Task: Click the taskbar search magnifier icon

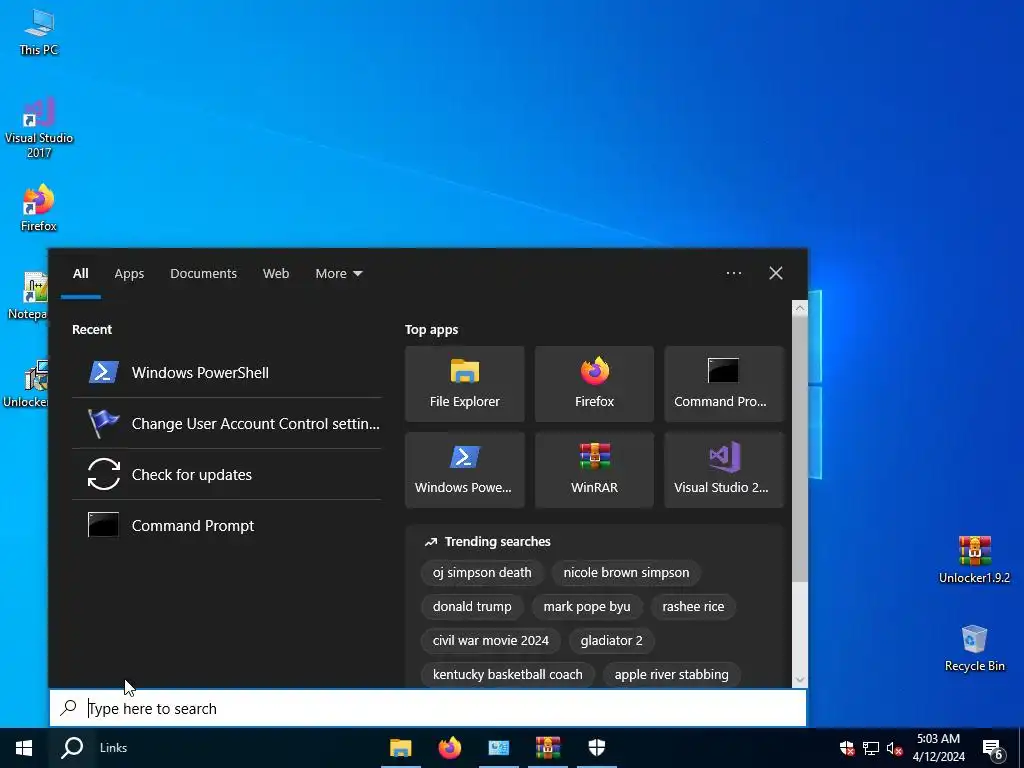Action: 72,748
